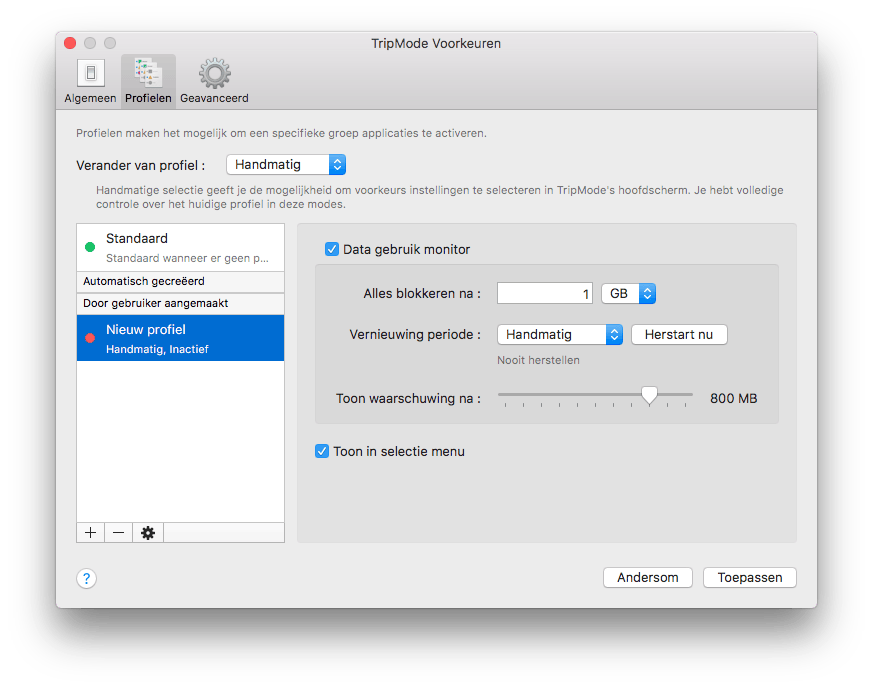873x688 pixels.
Task: Select the Nieuw profiel row
Action: pos(180,338)
